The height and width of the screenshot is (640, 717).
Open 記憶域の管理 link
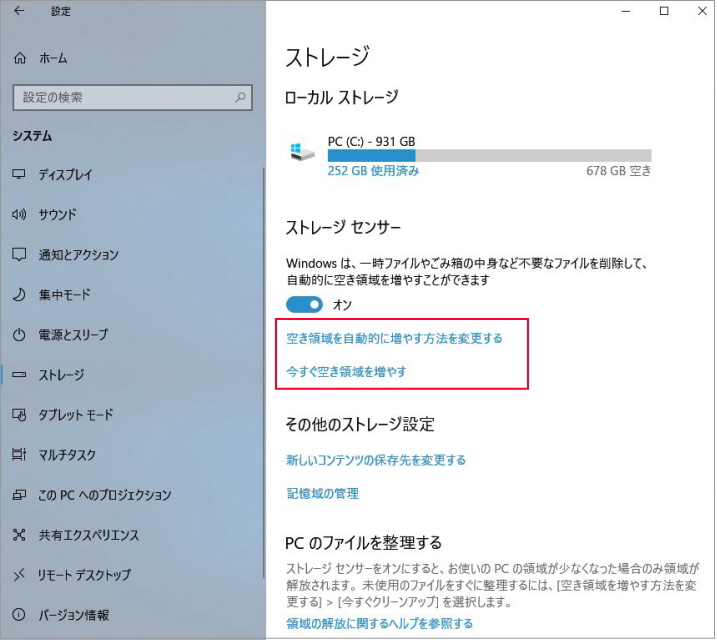tap(322, 493)
